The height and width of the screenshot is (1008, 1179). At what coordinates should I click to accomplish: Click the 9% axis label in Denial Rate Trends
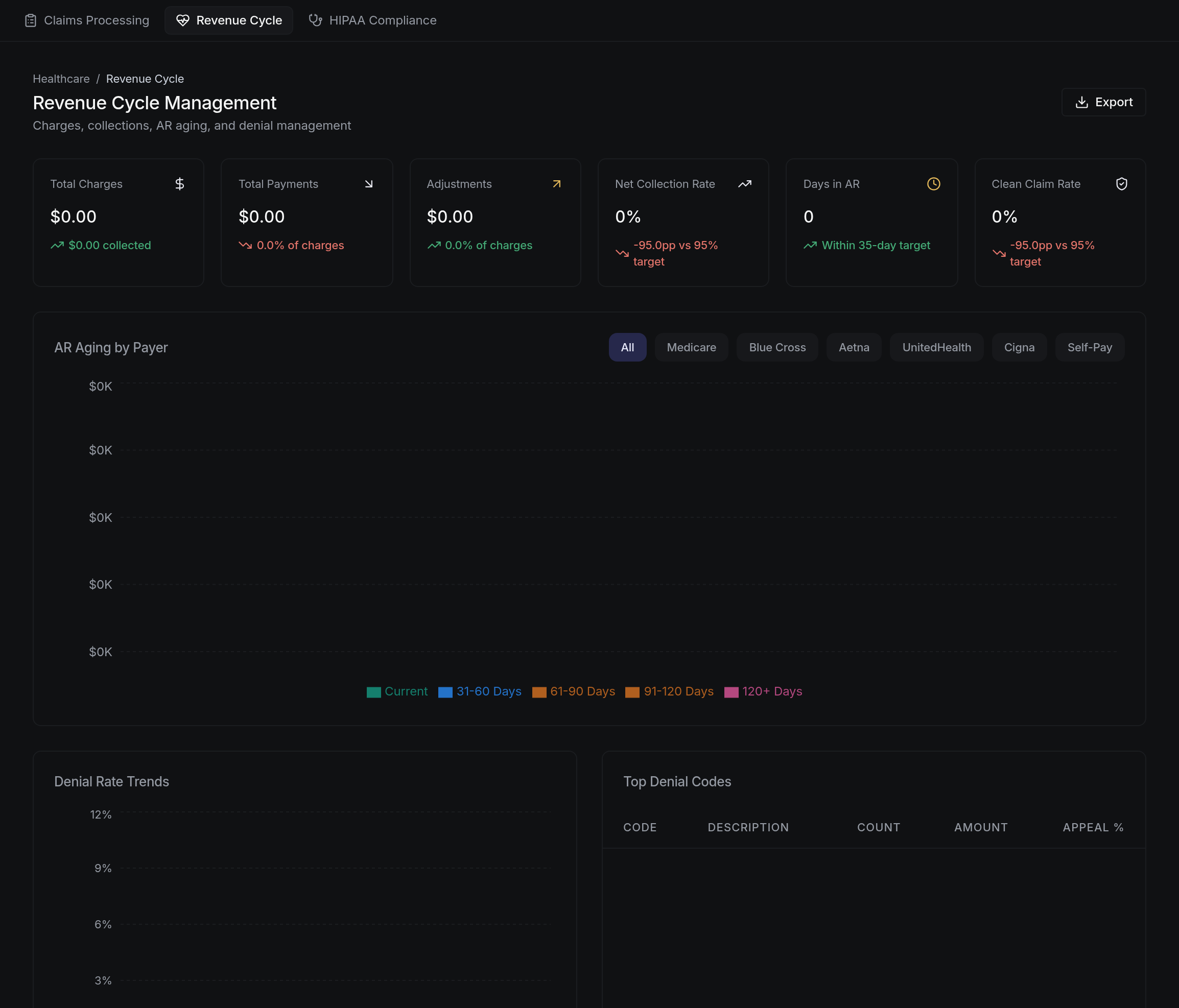[103, 868]
